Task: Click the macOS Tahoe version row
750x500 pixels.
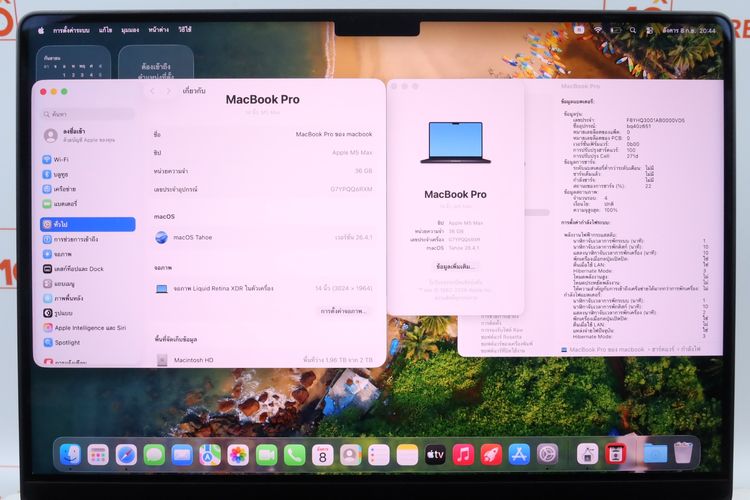Action: tap(263, 237)
